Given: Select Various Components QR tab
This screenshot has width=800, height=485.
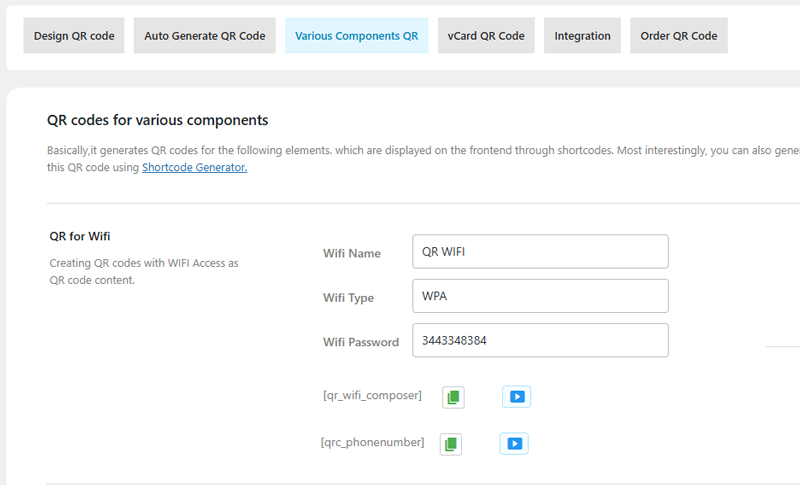Looking at the screenshot, I should point(357,35).
